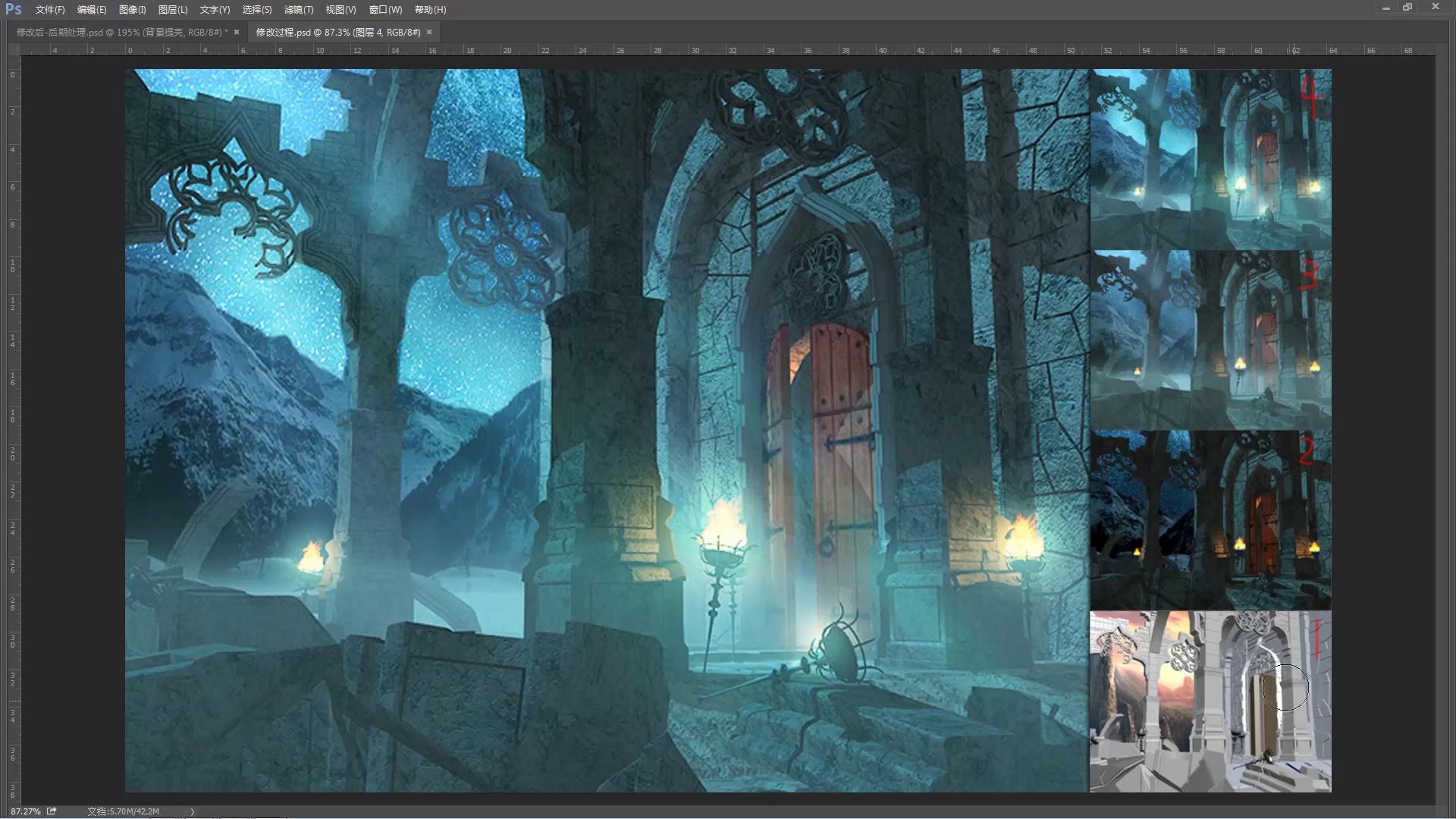1456x819 pixels.
Task: Open the 图层(L) menu
Action: point(172,10)
